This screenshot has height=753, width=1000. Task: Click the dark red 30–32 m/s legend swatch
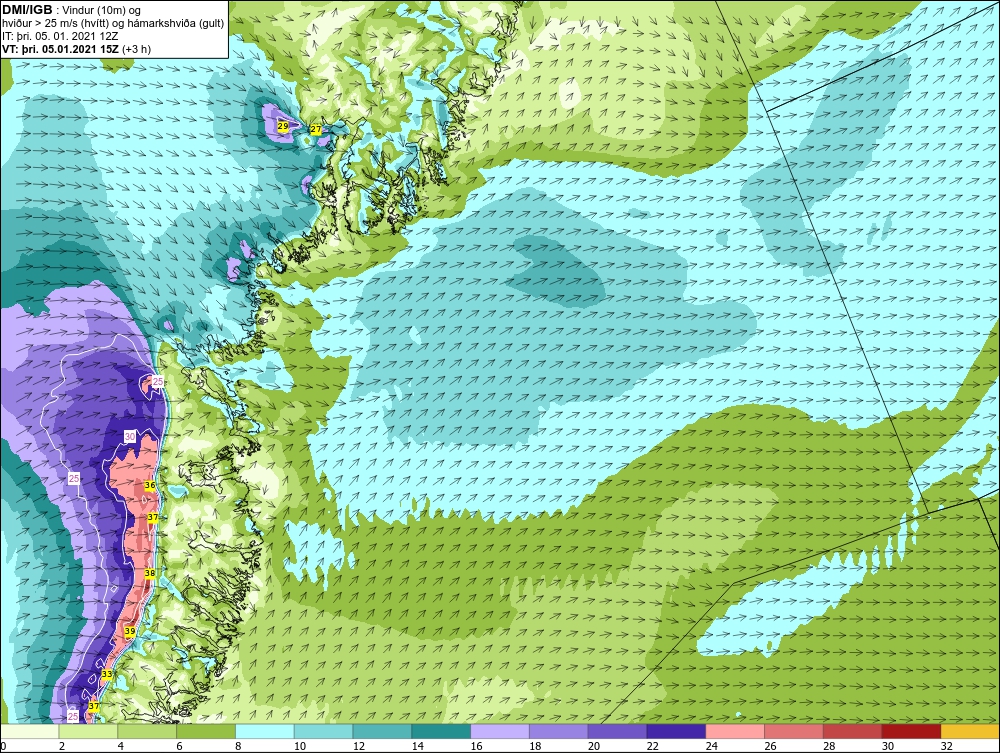(x=911, y=731)
